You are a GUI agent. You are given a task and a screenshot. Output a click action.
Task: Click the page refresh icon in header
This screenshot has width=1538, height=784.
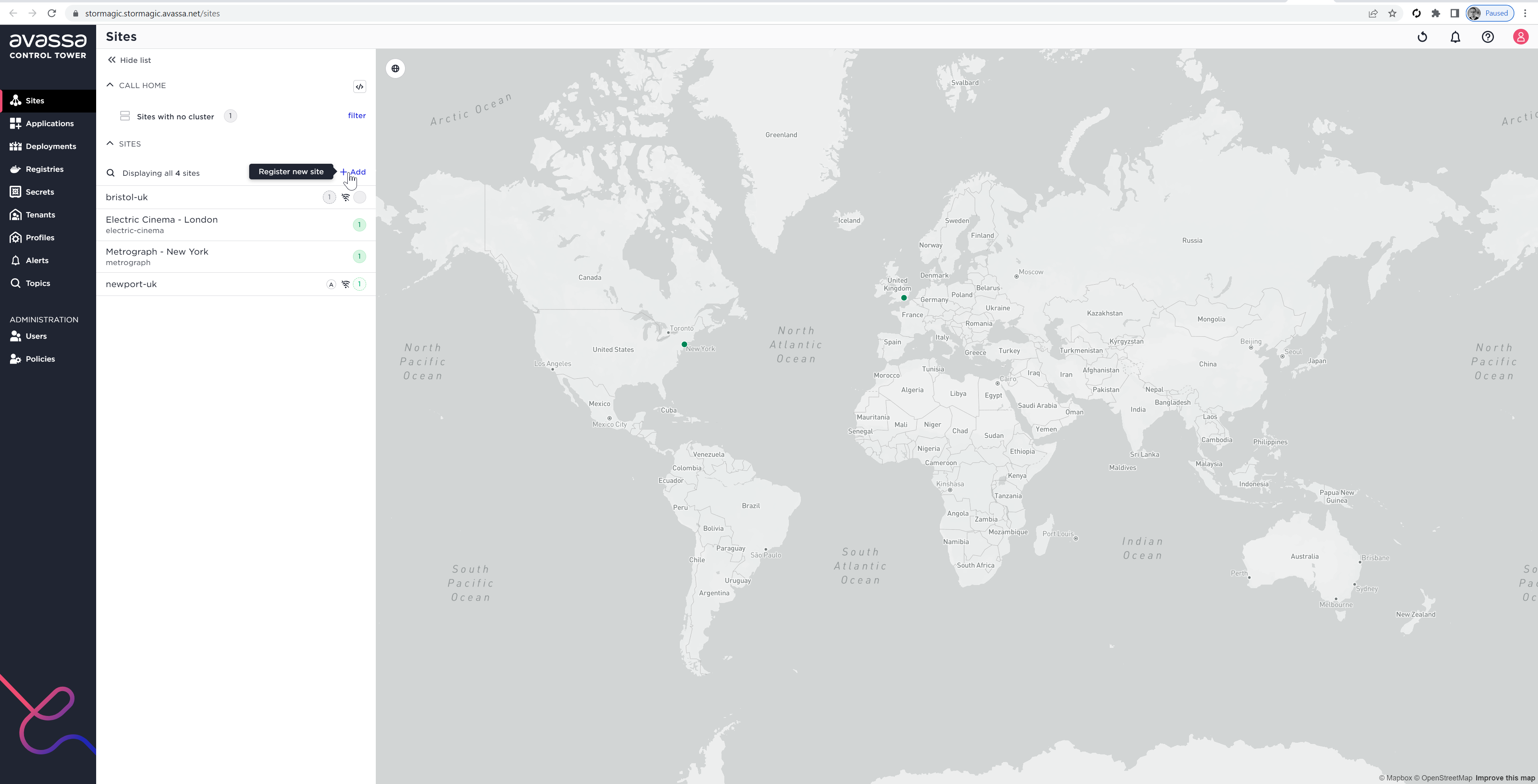1422,37
